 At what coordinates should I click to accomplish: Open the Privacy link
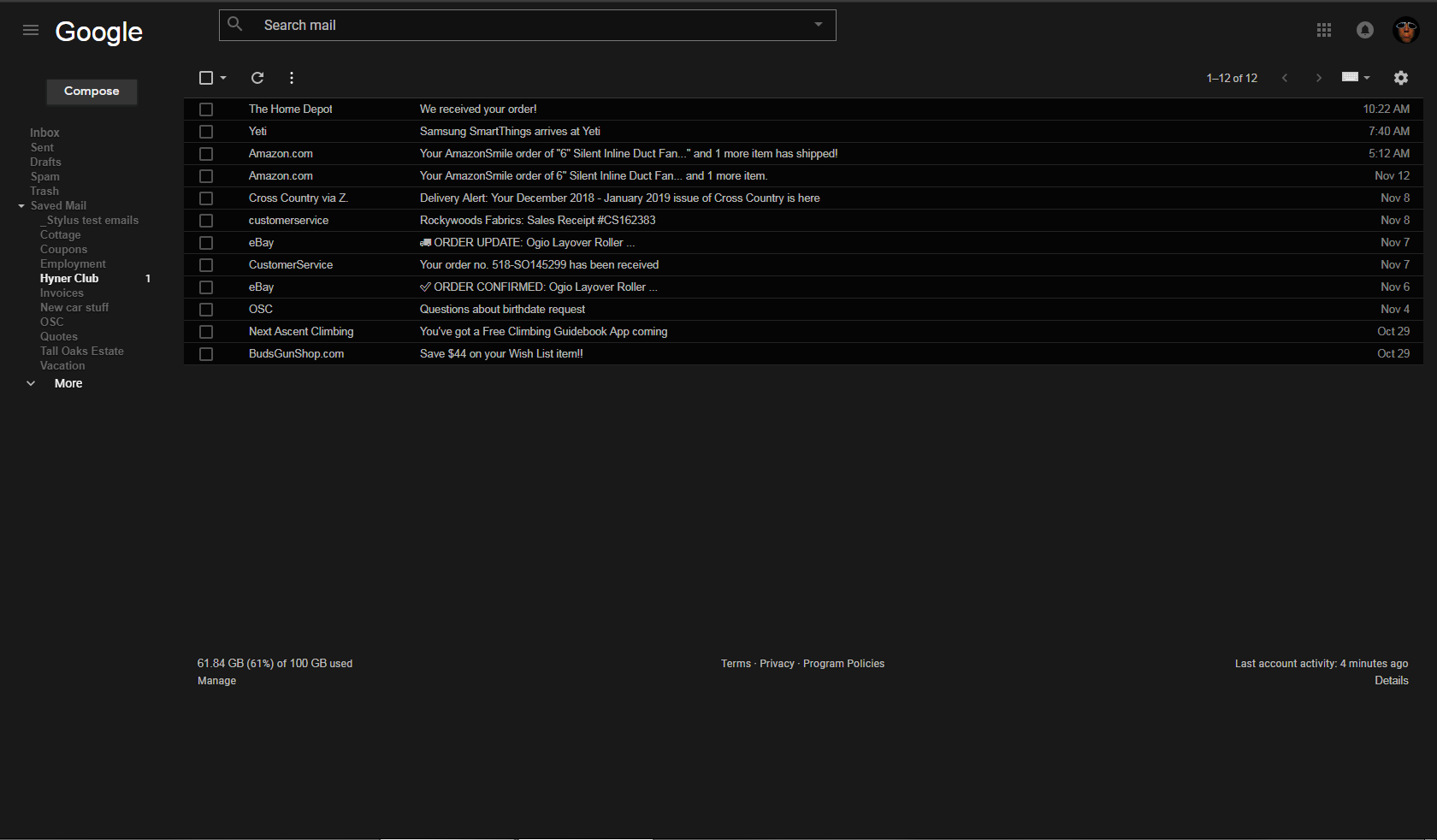[777, 664]
